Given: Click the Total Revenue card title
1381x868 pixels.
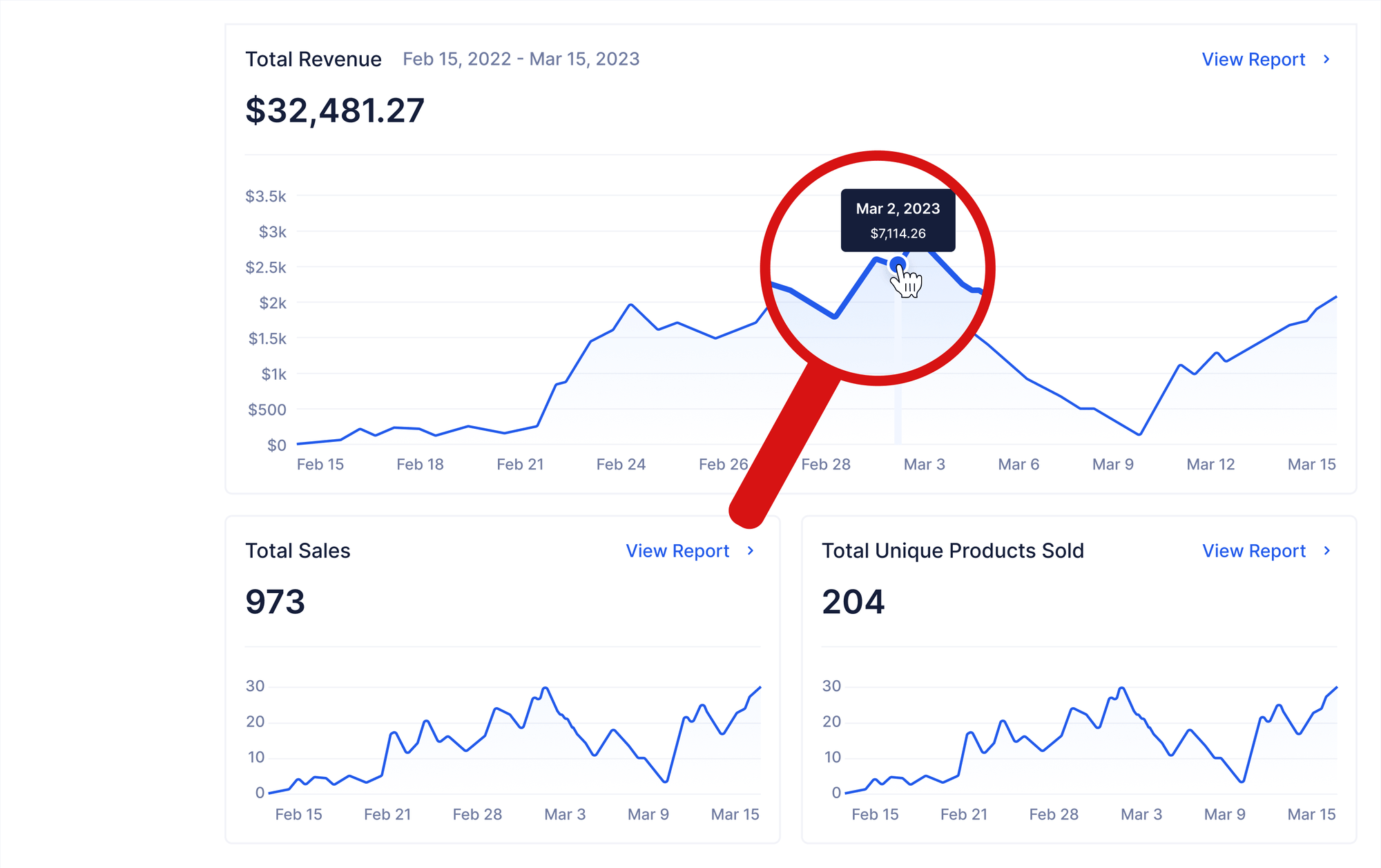Looking at the screenshot, I should (314, 59).
